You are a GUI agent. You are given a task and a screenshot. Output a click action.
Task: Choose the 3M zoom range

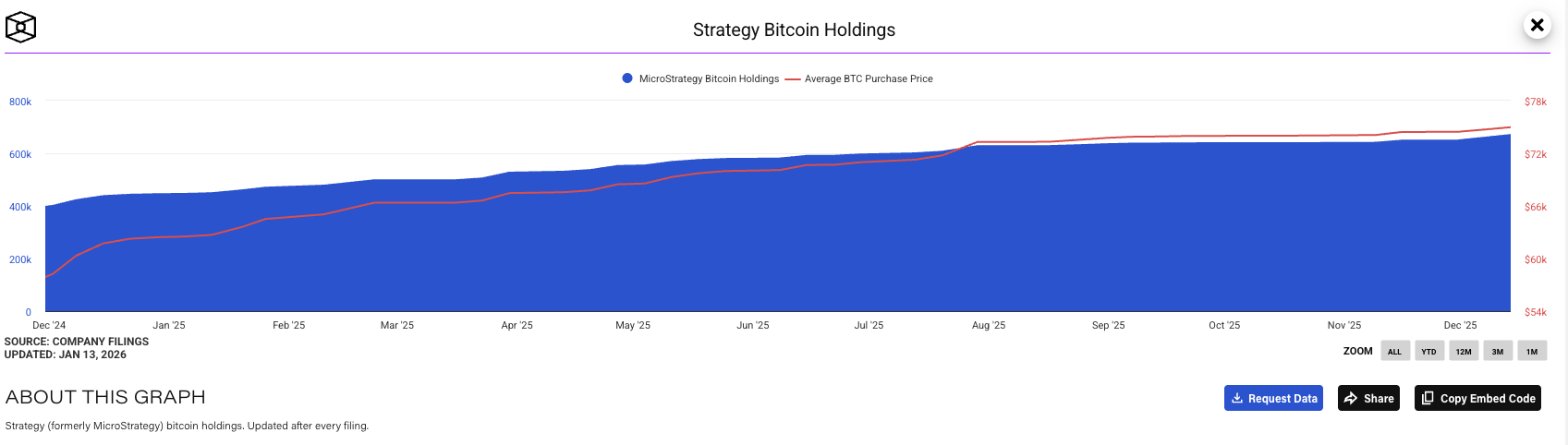coord(1498,351)
